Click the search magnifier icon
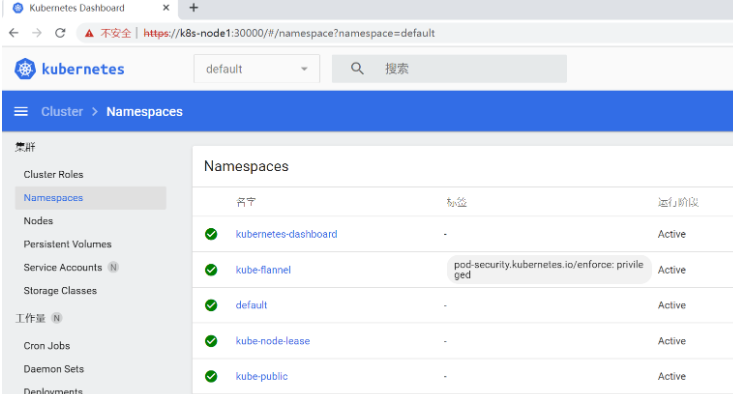The image size is (733, 394). 357,69
